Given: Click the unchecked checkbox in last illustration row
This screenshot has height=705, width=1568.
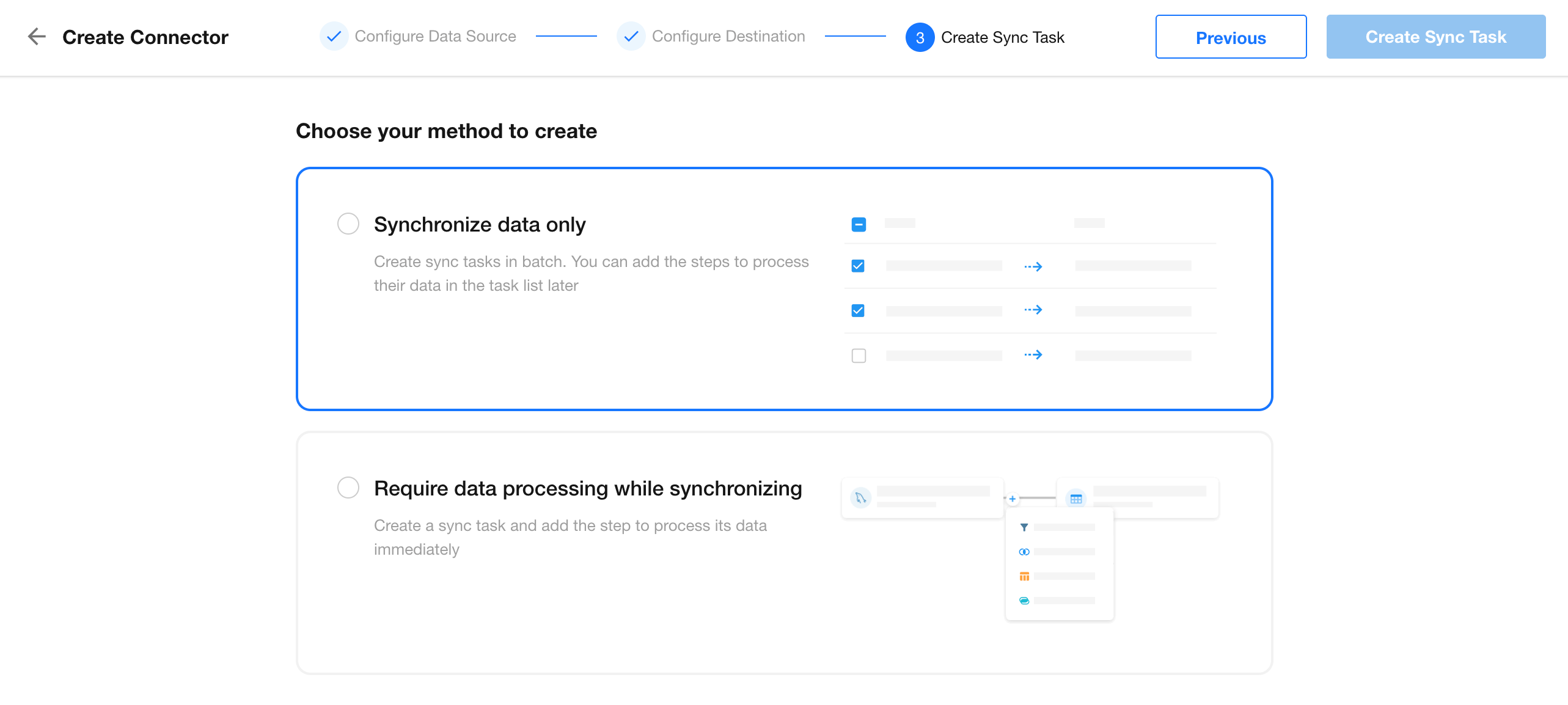Looking at the screenshot, I should [x=859, y=356].
